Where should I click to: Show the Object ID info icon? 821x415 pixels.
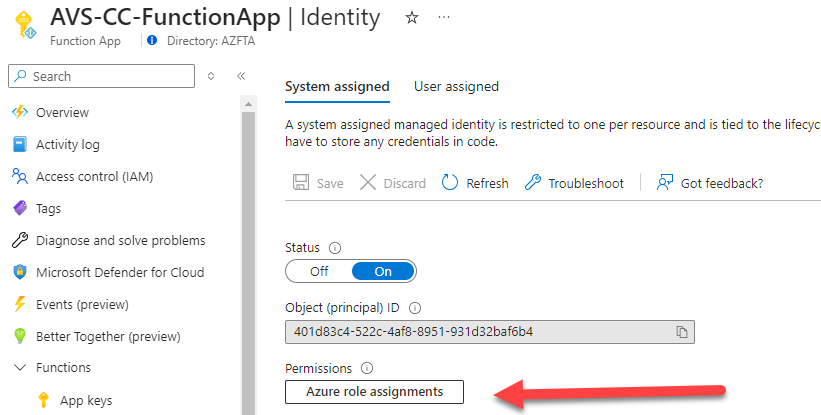[415, 308]
